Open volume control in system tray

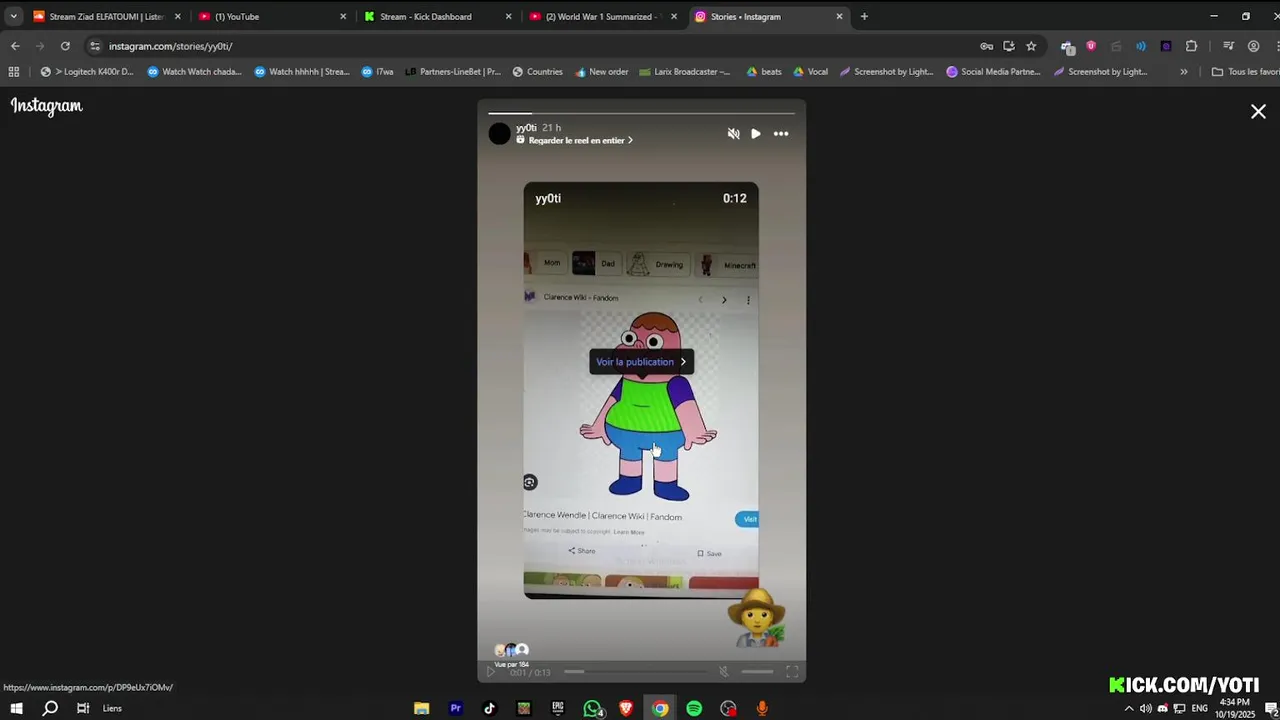pos(1146,708)
